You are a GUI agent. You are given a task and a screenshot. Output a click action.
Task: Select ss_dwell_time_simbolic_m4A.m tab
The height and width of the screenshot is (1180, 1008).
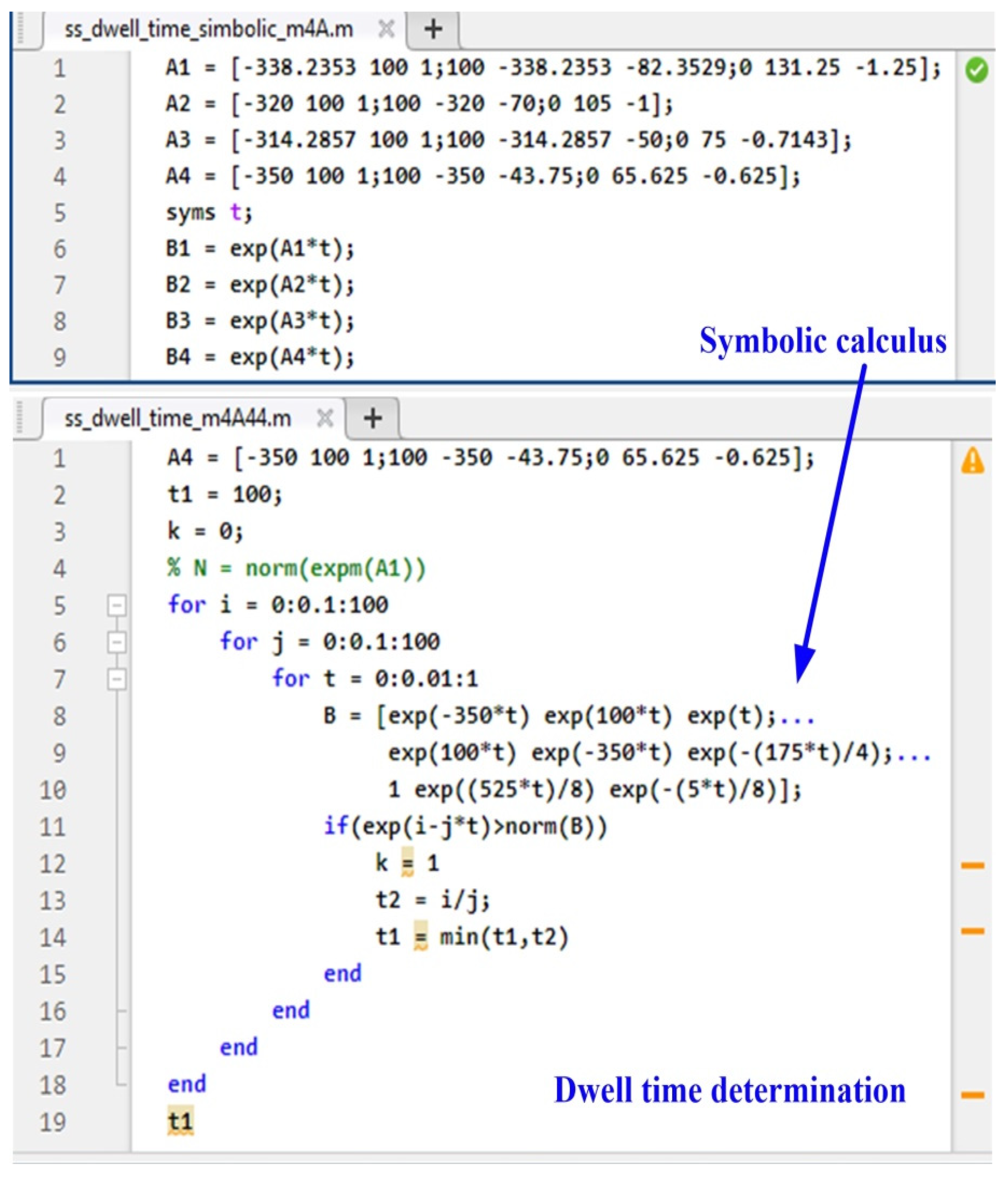coord(208,28)
